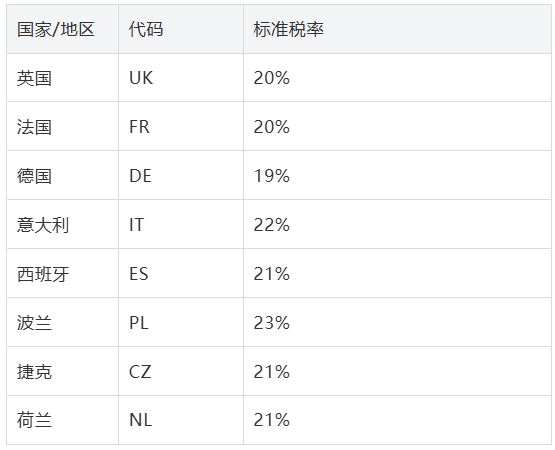Select the 荷兰 country cell
Screen dimensions: 555x450
(x=63, y=420)
